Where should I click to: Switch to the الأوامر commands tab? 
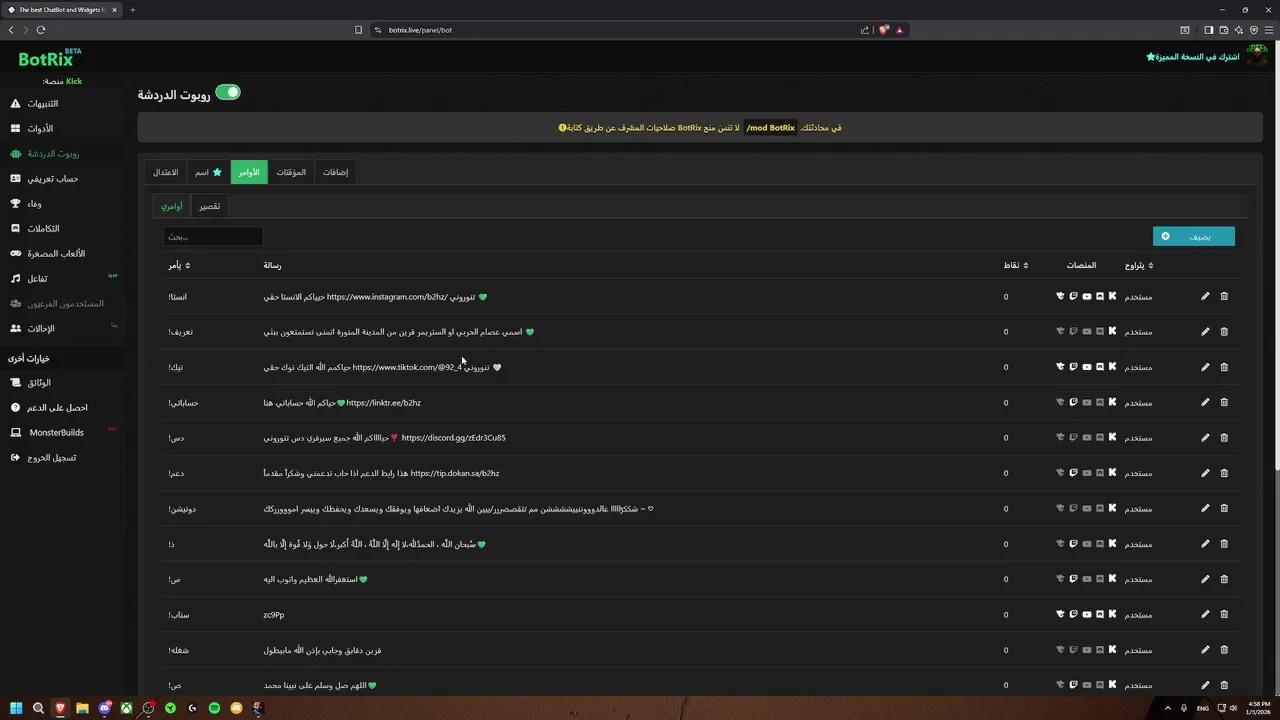coord(249,172)
